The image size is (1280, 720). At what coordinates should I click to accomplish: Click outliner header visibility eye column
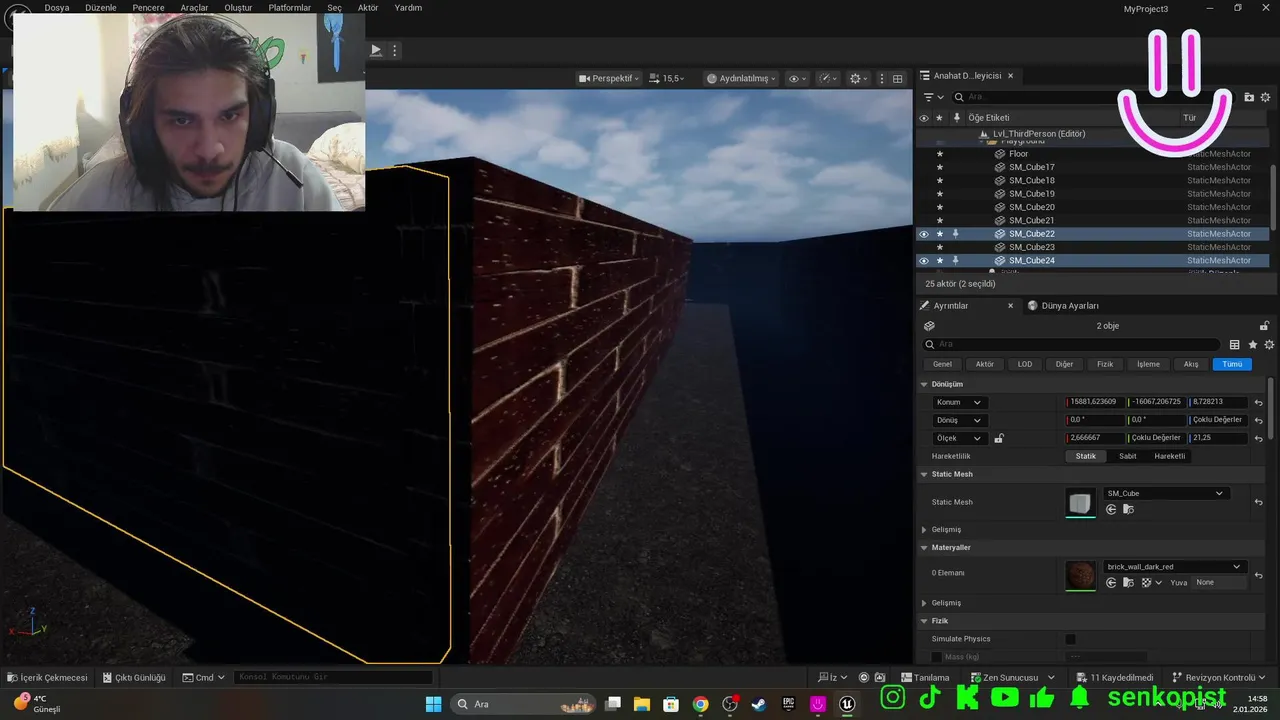923,118
